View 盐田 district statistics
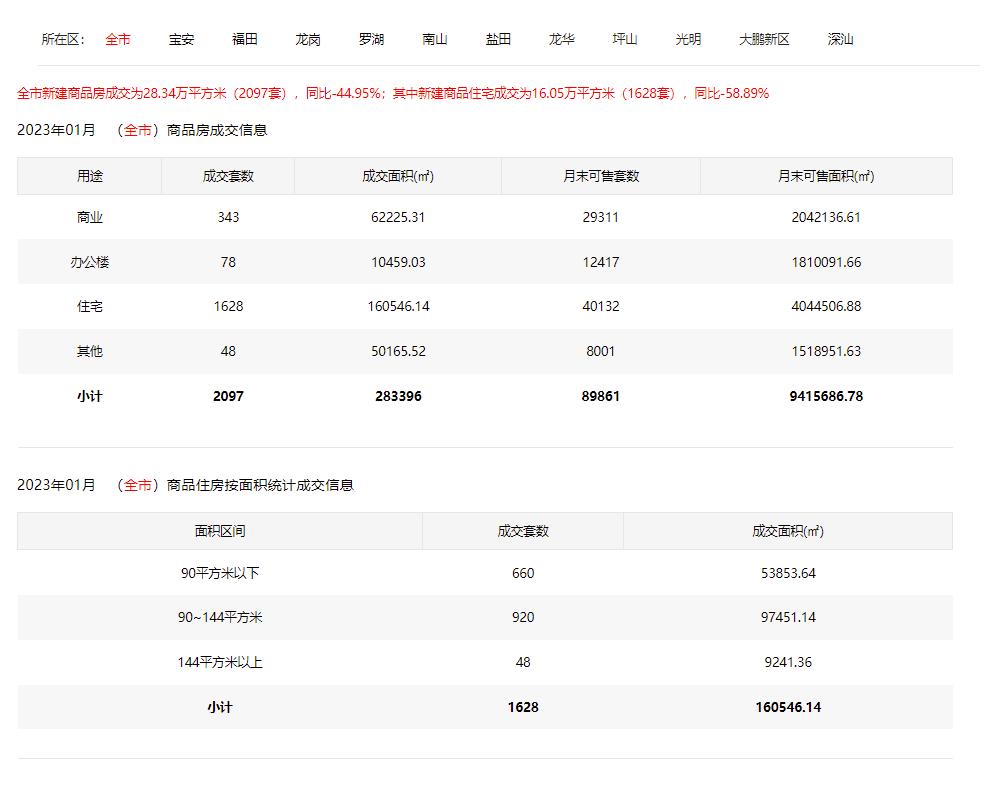 (x=498, y=39)
